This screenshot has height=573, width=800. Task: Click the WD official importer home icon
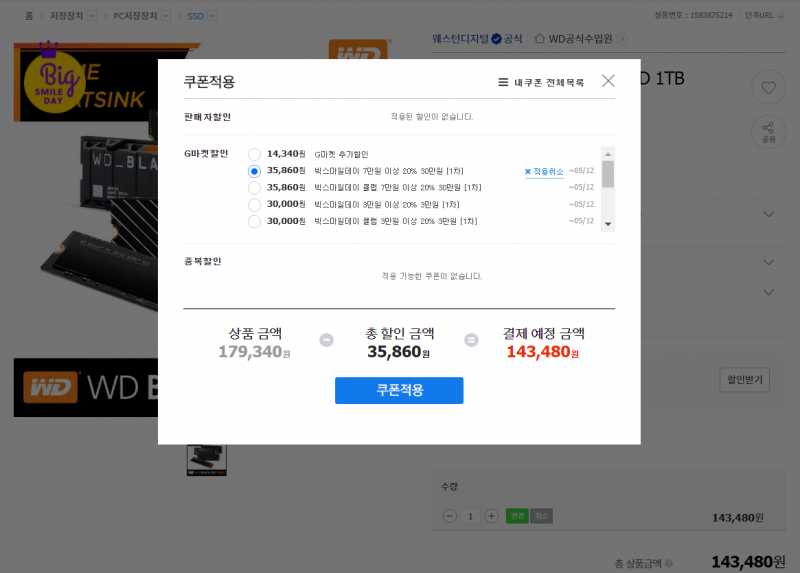click(x=539, y=39)
